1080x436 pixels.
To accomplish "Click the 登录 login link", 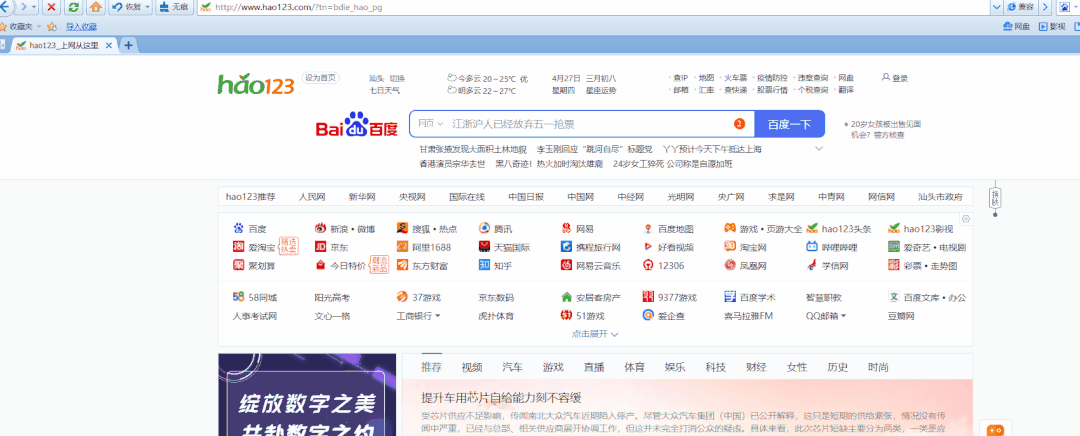I will click(895, 79).
